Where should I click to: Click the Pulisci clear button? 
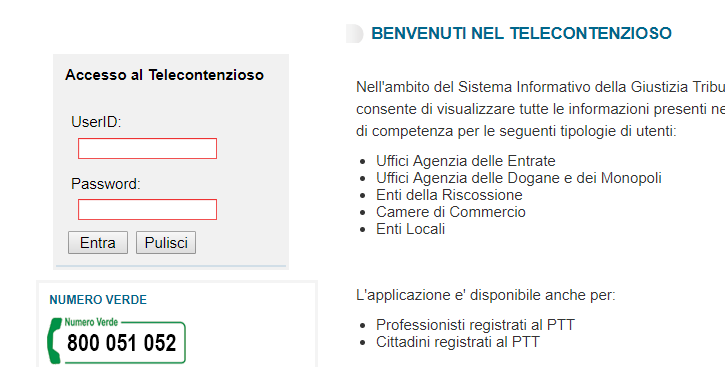click(x=166, y=243)
